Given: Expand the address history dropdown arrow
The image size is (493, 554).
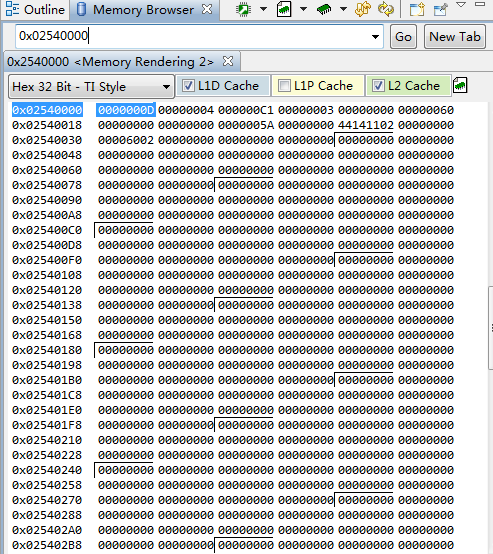Looking at the screenshot, I should (375, 37).
